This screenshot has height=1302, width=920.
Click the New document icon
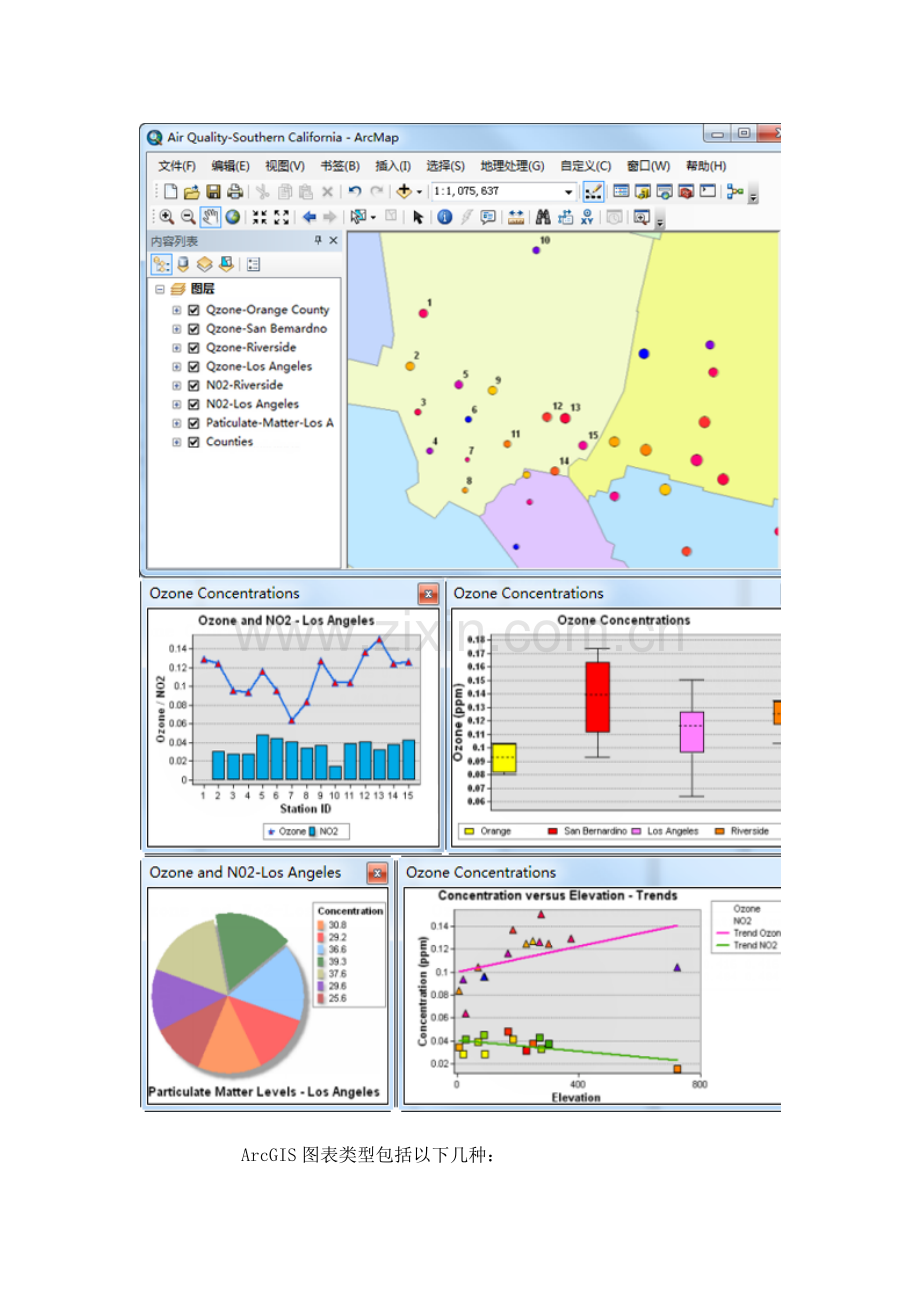pyautogui.click(x=170, y=190)
